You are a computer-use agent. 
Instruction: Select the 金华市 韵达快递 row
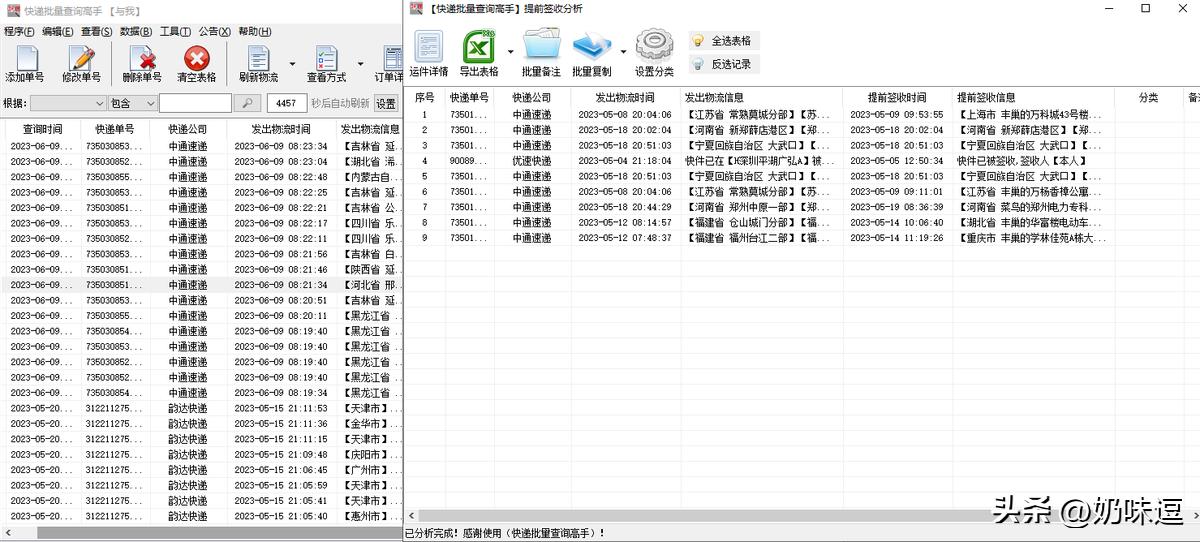coord(201,424)
